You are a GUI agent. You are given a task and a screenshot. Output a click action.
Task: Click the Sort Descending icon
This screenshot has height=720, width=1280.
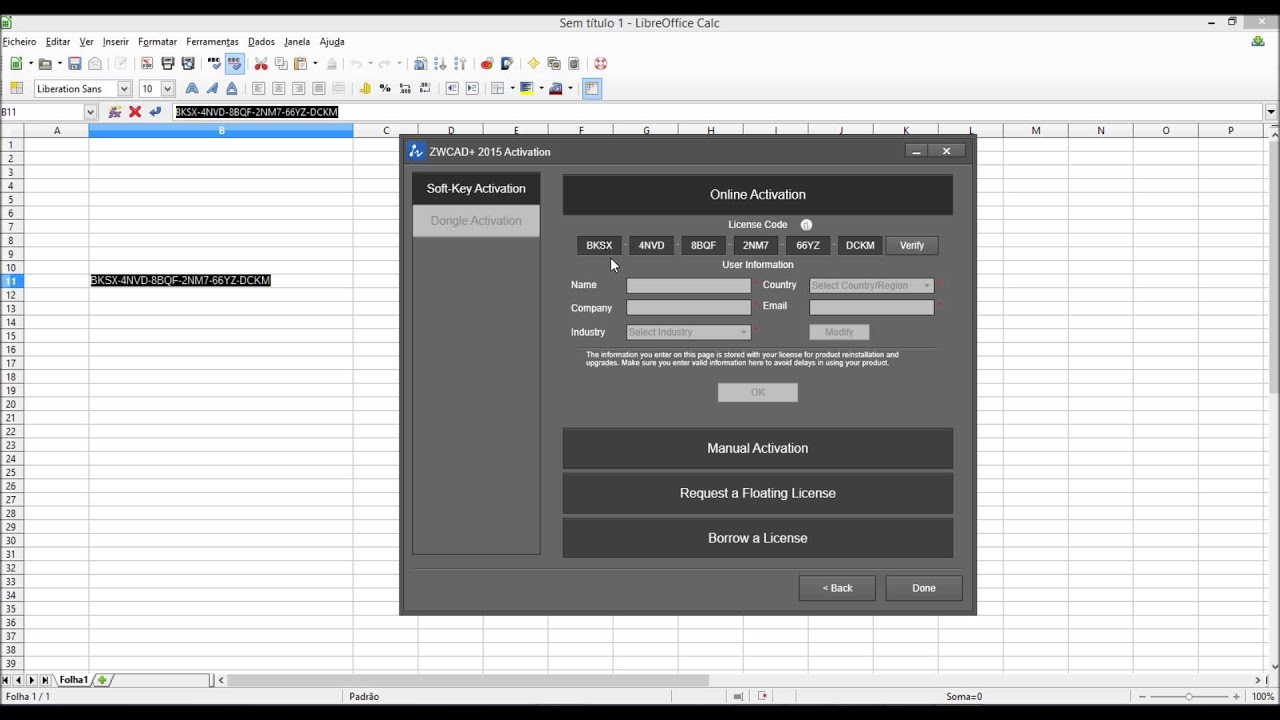click(x=460, y=64)
